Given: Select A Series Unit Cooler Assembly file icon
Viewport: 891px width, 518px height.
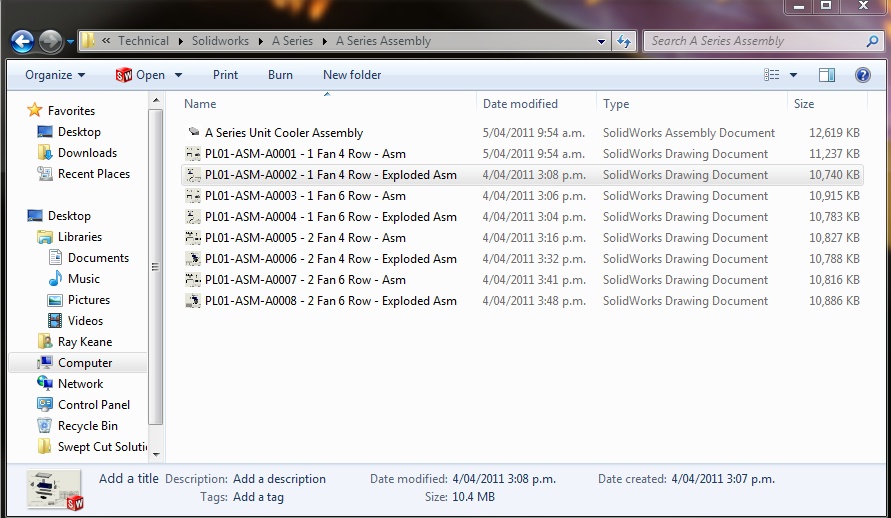Looking at the screenshot, I should coord(194,132).
